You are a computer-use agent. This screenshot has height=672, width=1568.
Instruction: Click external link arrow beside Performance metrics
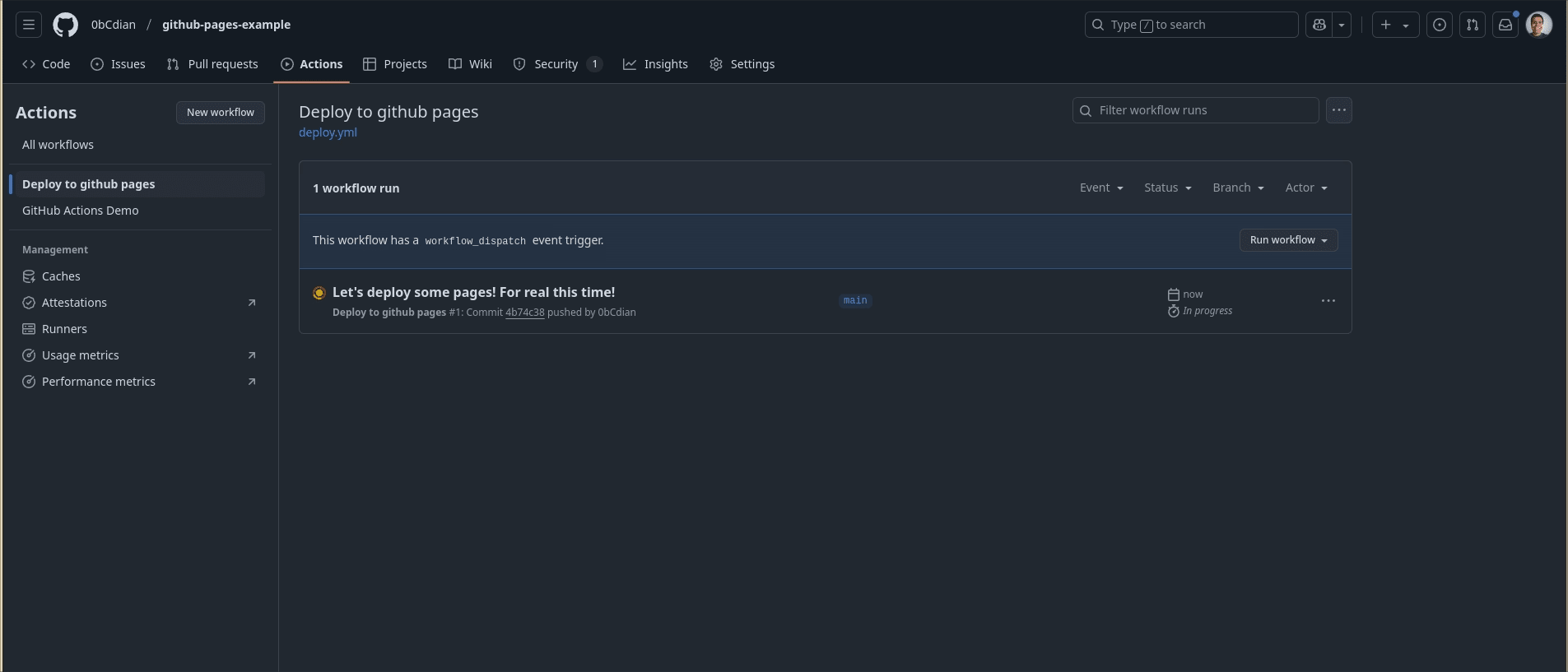pos(252,382)
